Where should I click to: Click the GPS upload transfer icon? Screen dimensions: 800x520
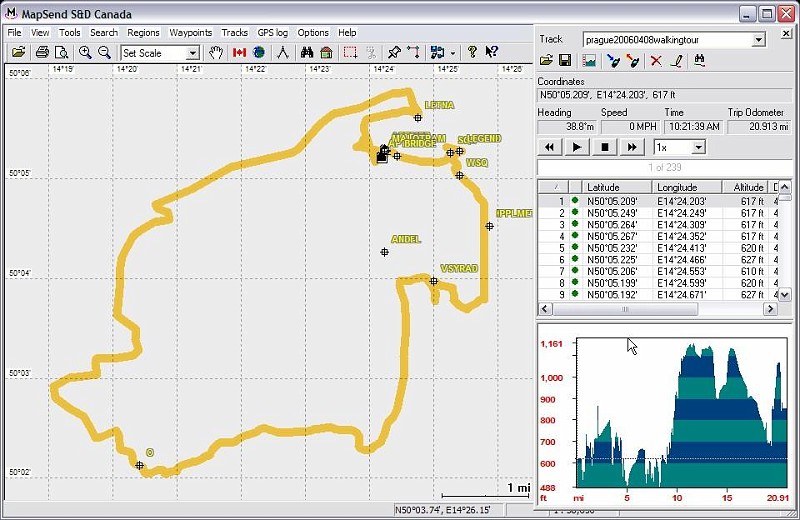pos(437,52)
